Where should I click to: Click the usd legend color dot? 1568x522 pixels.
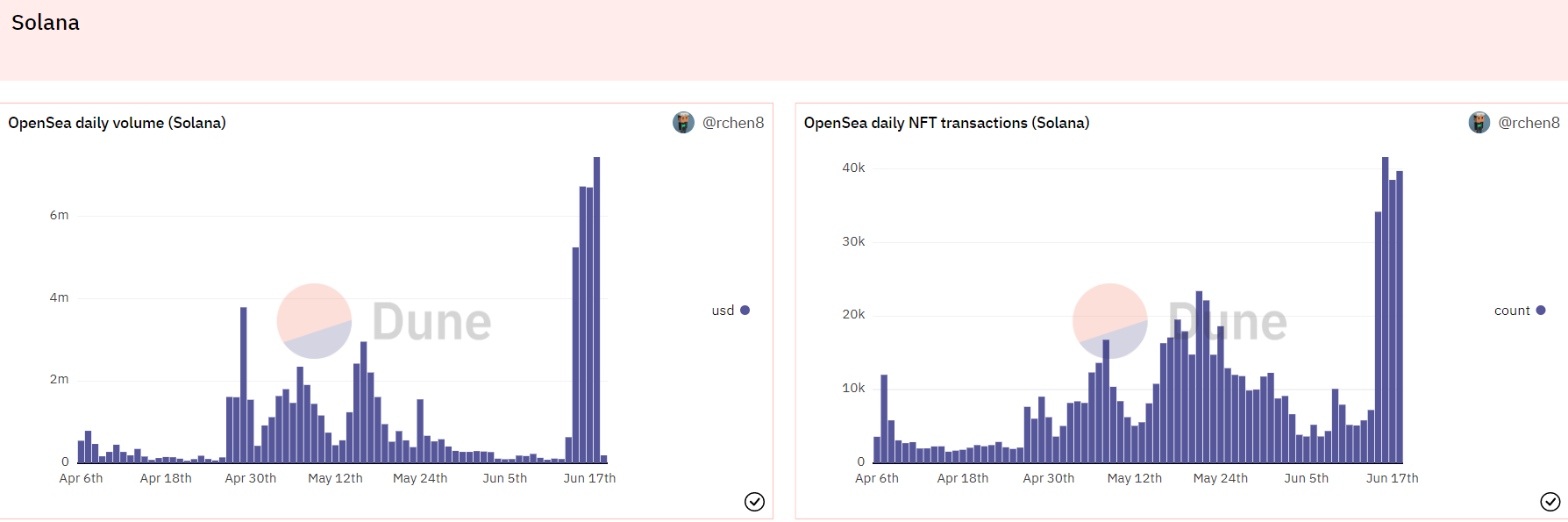(x=745, y=311)
